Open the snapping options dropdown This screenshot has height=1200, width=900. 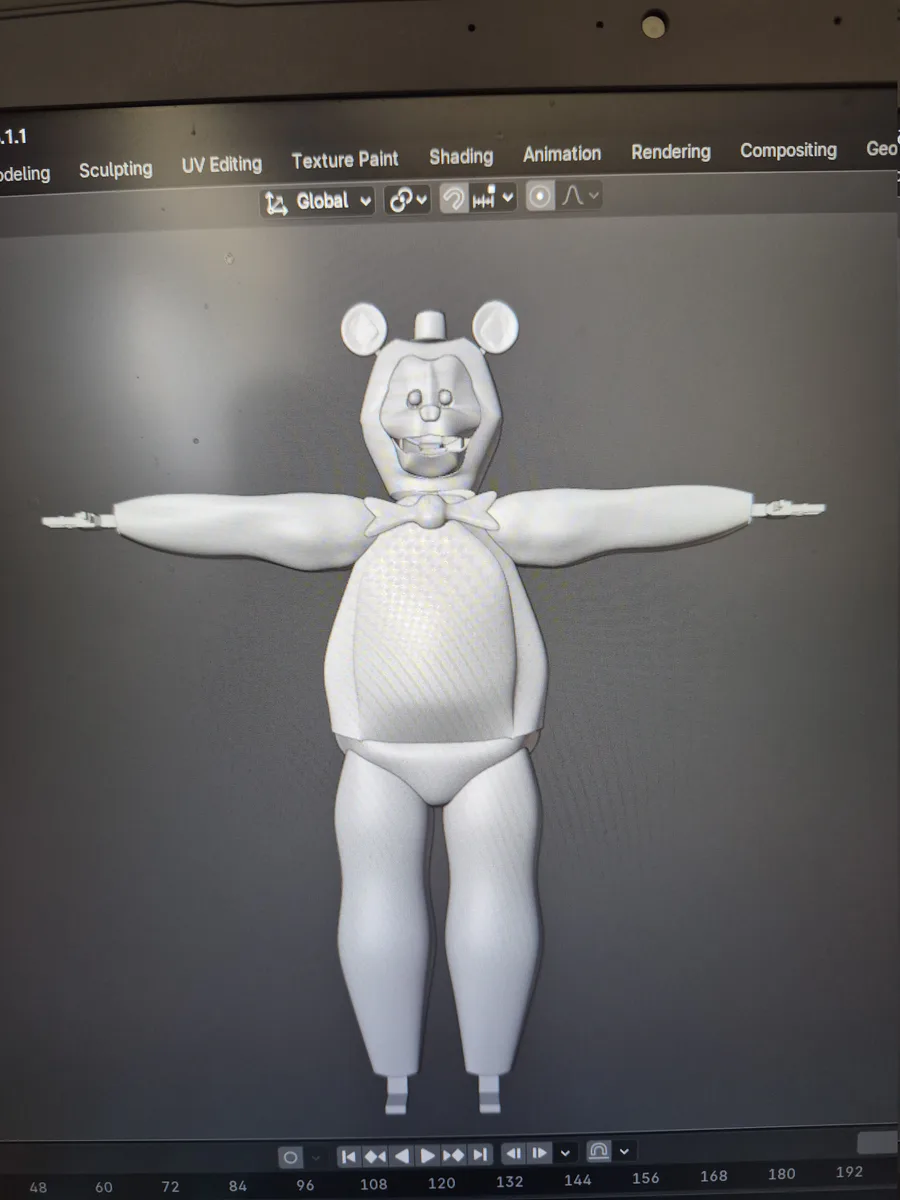coord(493,198)
